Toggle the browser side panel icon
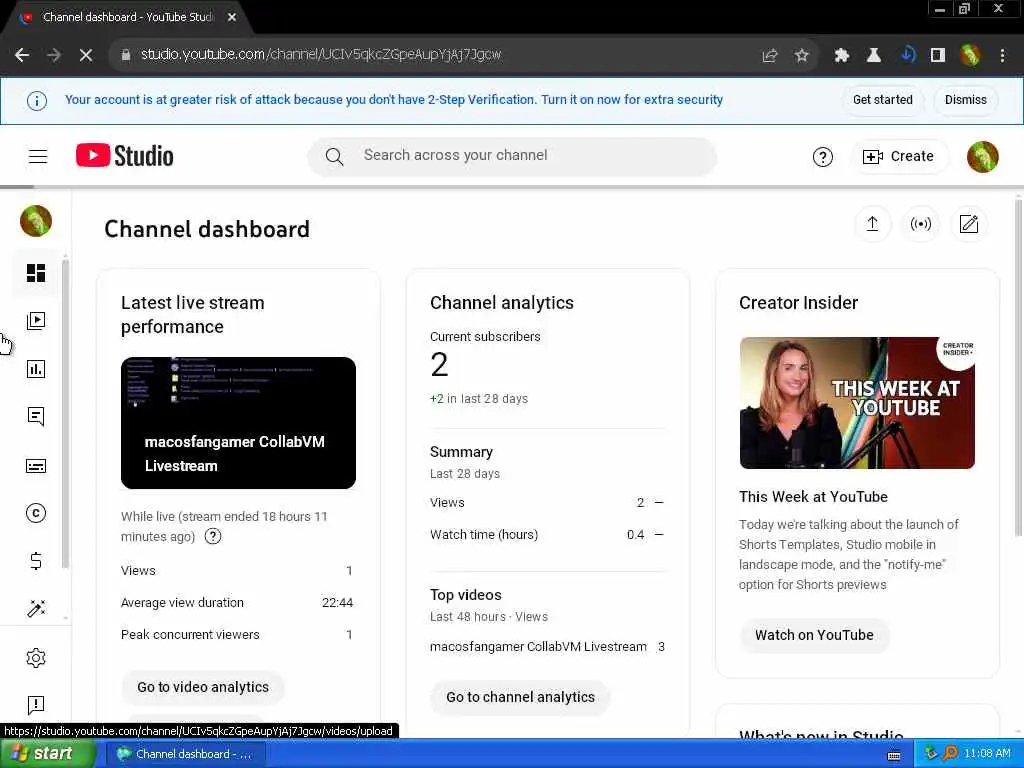This screenshot has height=768, width=1024. pos(938,56)
